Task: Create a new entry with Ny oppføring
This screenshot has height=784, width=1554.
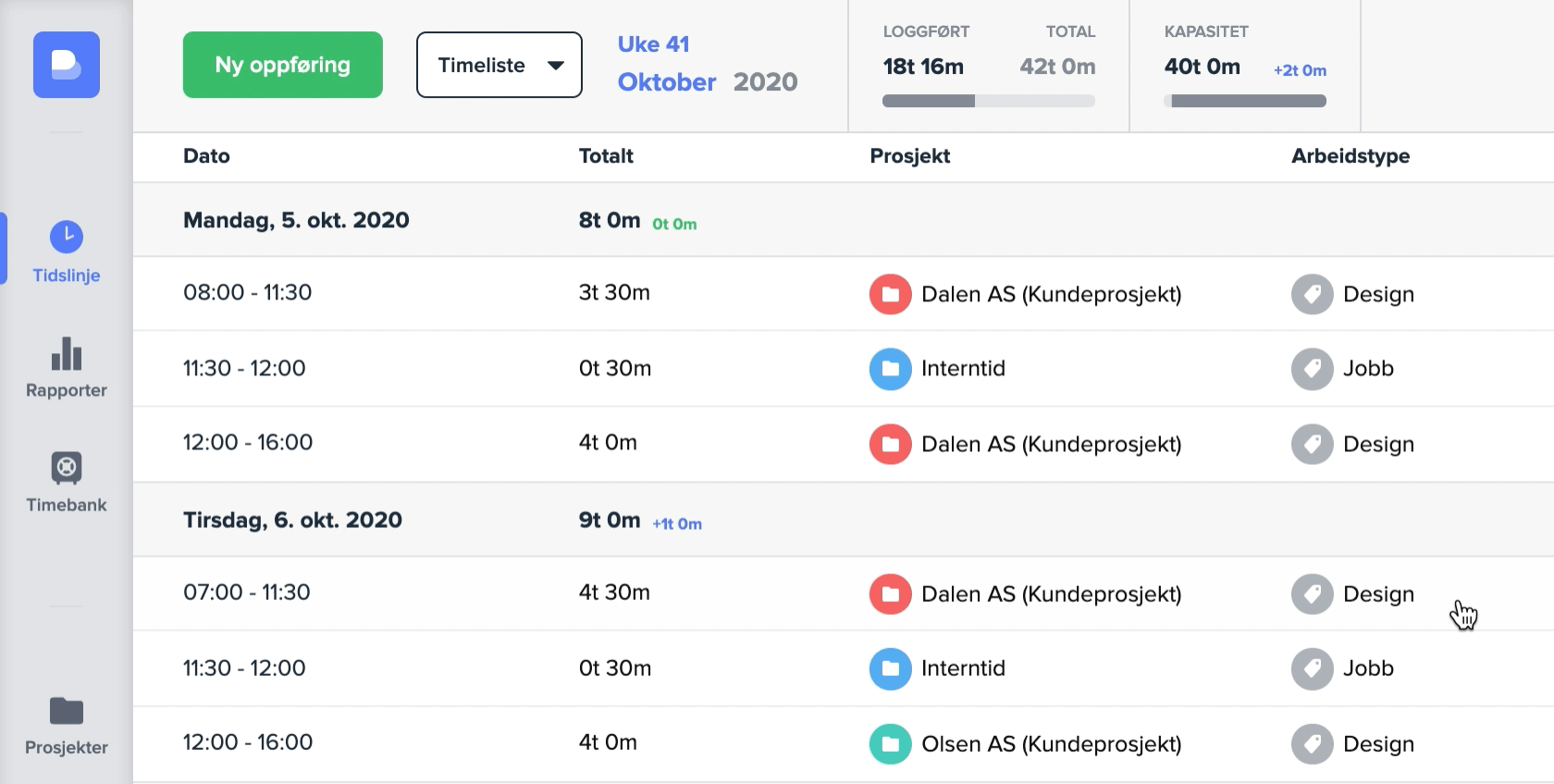Action: pyautogui.click(x=282, y=65)
